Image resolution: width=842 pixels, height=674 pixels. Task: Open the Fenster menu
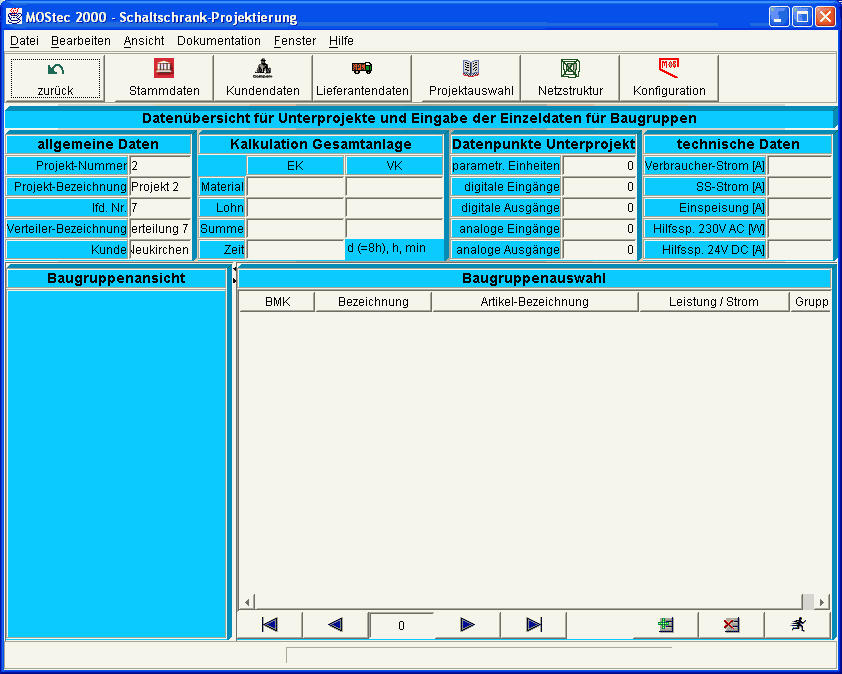pos(294,41)
